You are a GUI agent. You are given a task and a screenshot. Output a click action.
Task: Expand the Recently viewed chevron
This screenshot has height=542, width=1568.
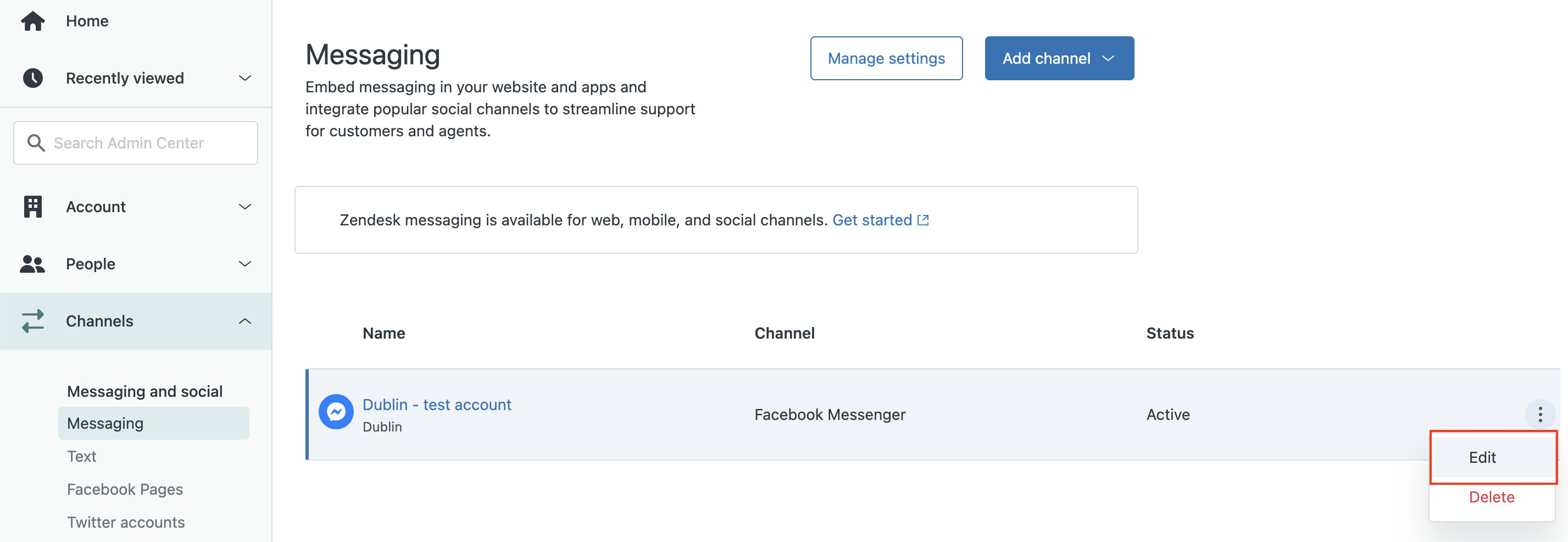coord(244,78)
